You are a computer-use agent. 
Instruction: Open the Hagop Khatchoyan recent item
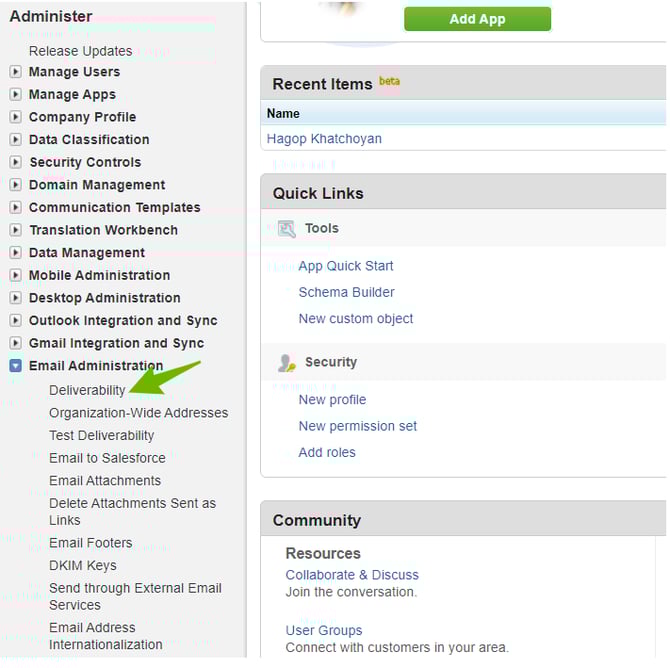point(324,139)
